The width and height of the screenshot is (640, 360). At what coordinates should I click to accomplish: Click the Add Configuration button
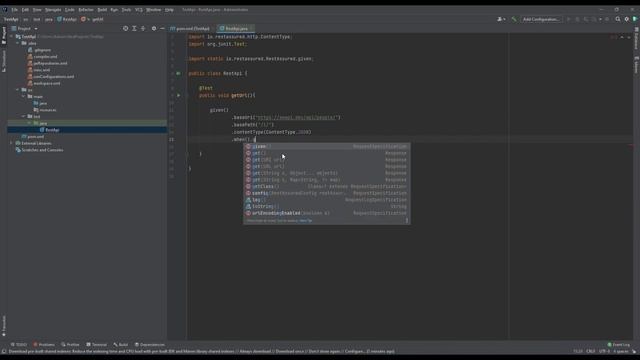[541, 19]
